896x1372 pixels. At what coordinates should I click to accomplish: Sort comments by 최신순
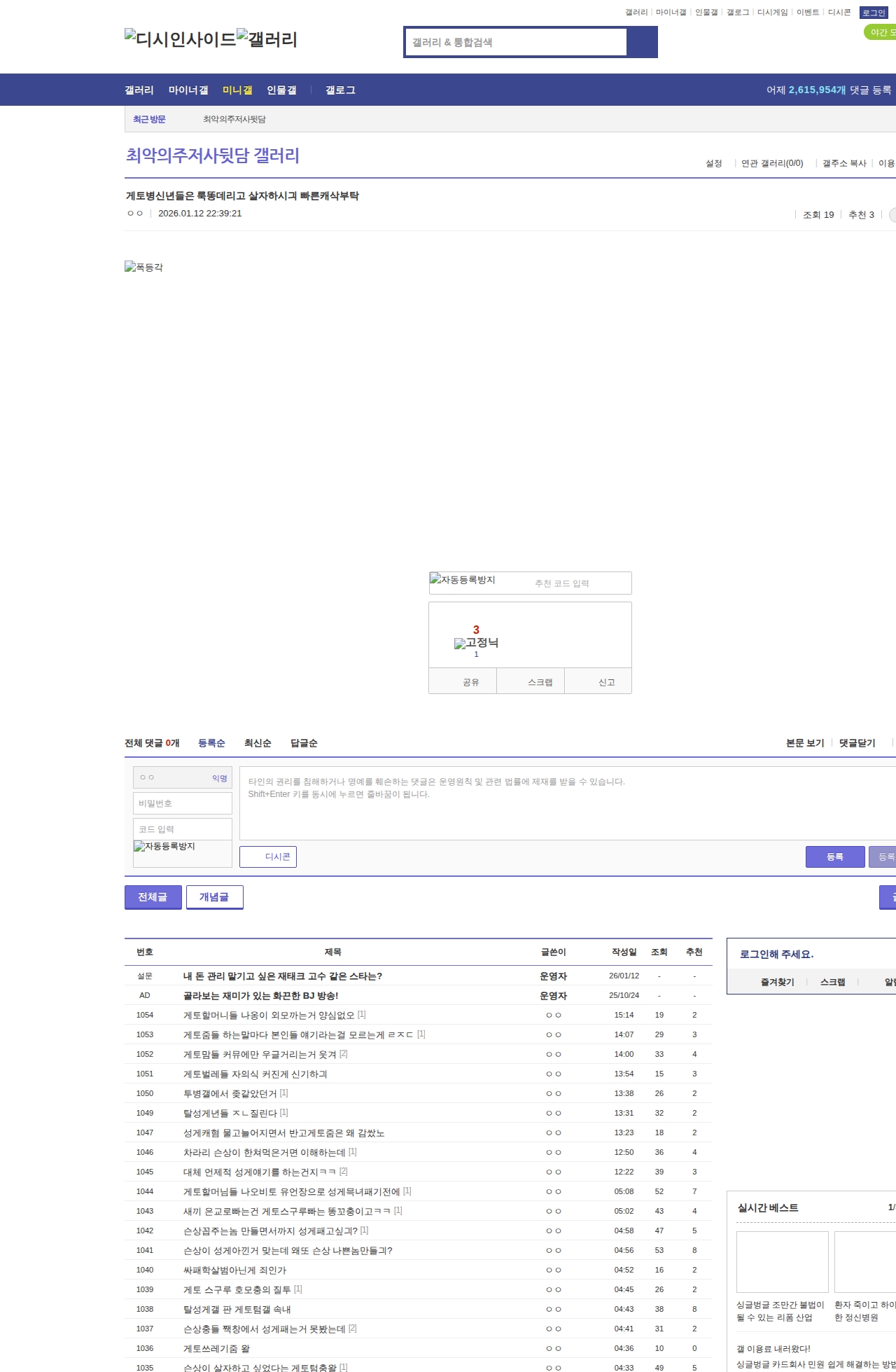pos(258,743)
